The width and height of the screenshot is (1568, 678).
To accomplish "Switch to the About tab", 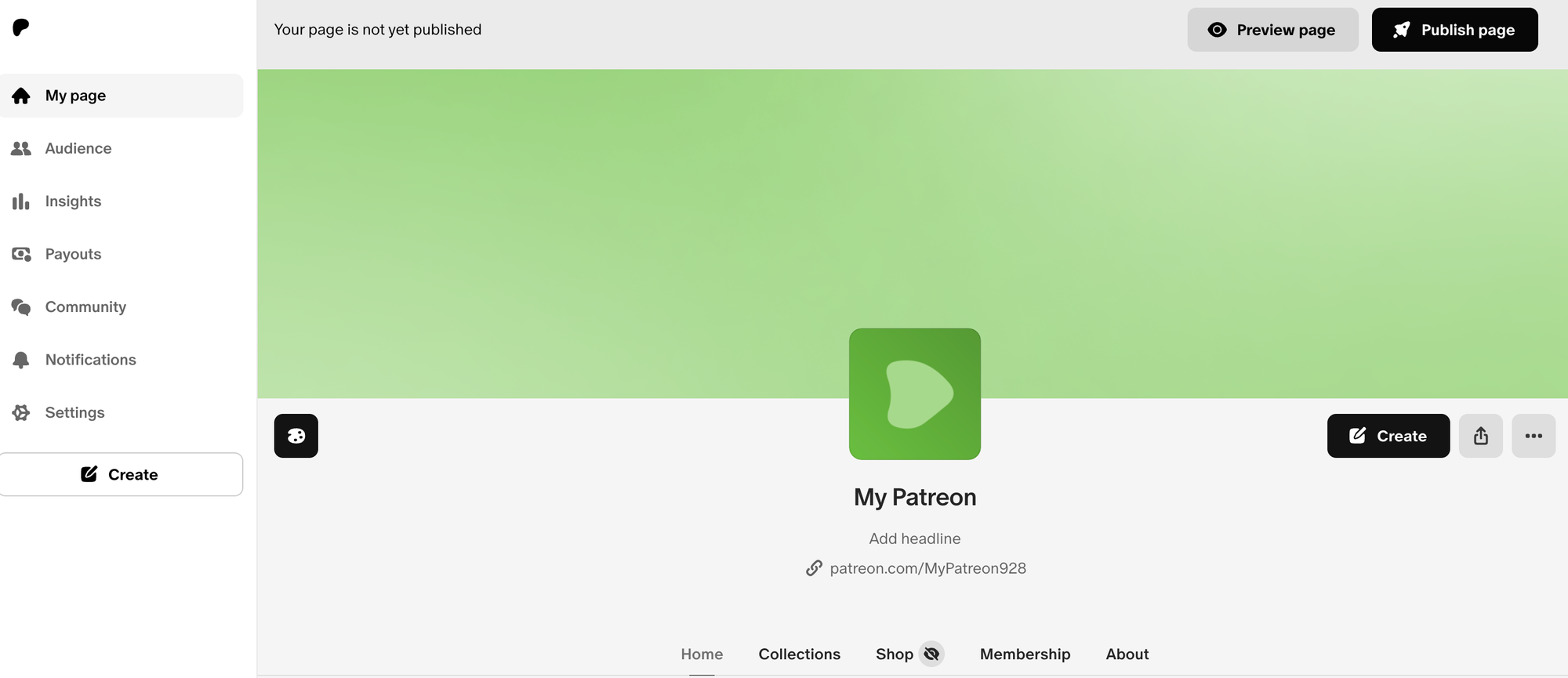I will point(1127,654).
